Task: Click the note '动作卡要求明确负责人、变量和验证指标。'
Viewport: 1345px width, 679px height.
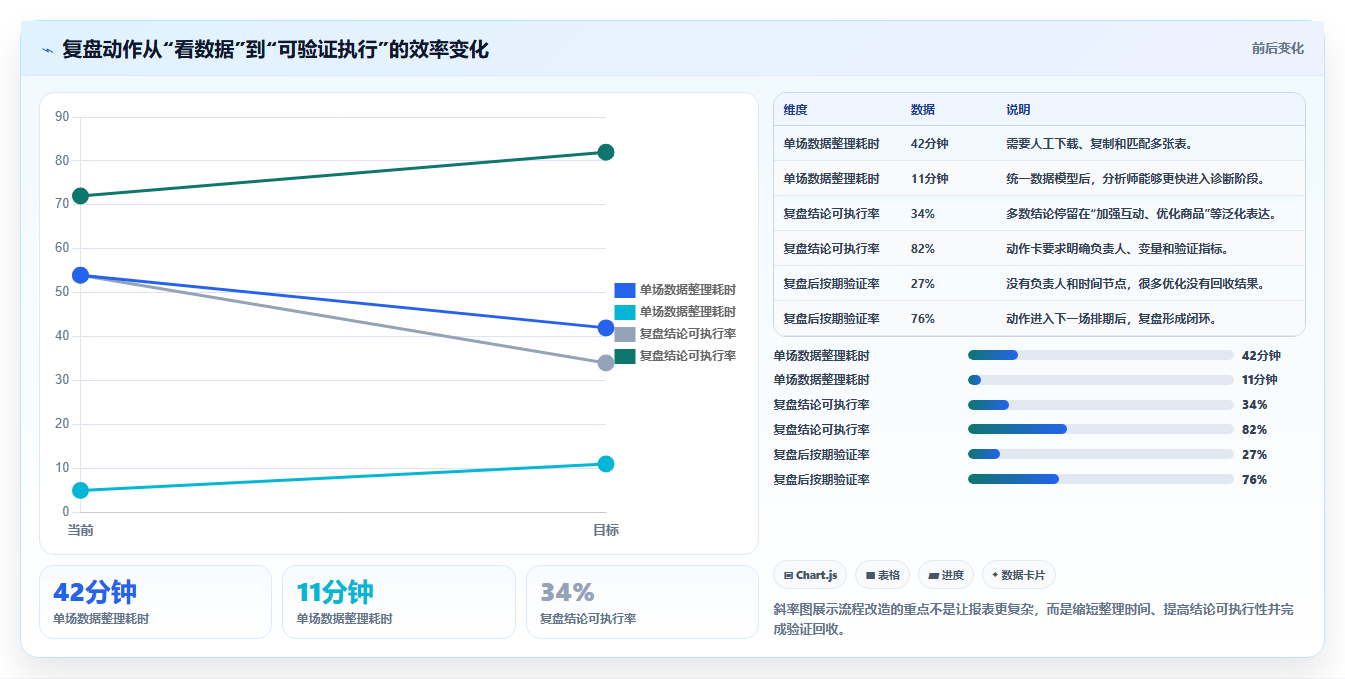Action: (1117, 249)
